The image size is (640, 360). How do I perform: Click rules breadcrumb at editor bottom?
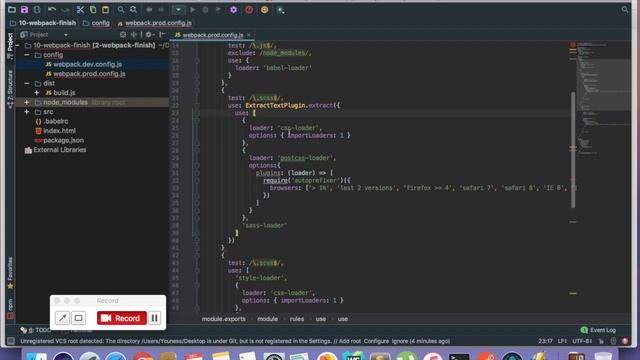coord(297,319)
